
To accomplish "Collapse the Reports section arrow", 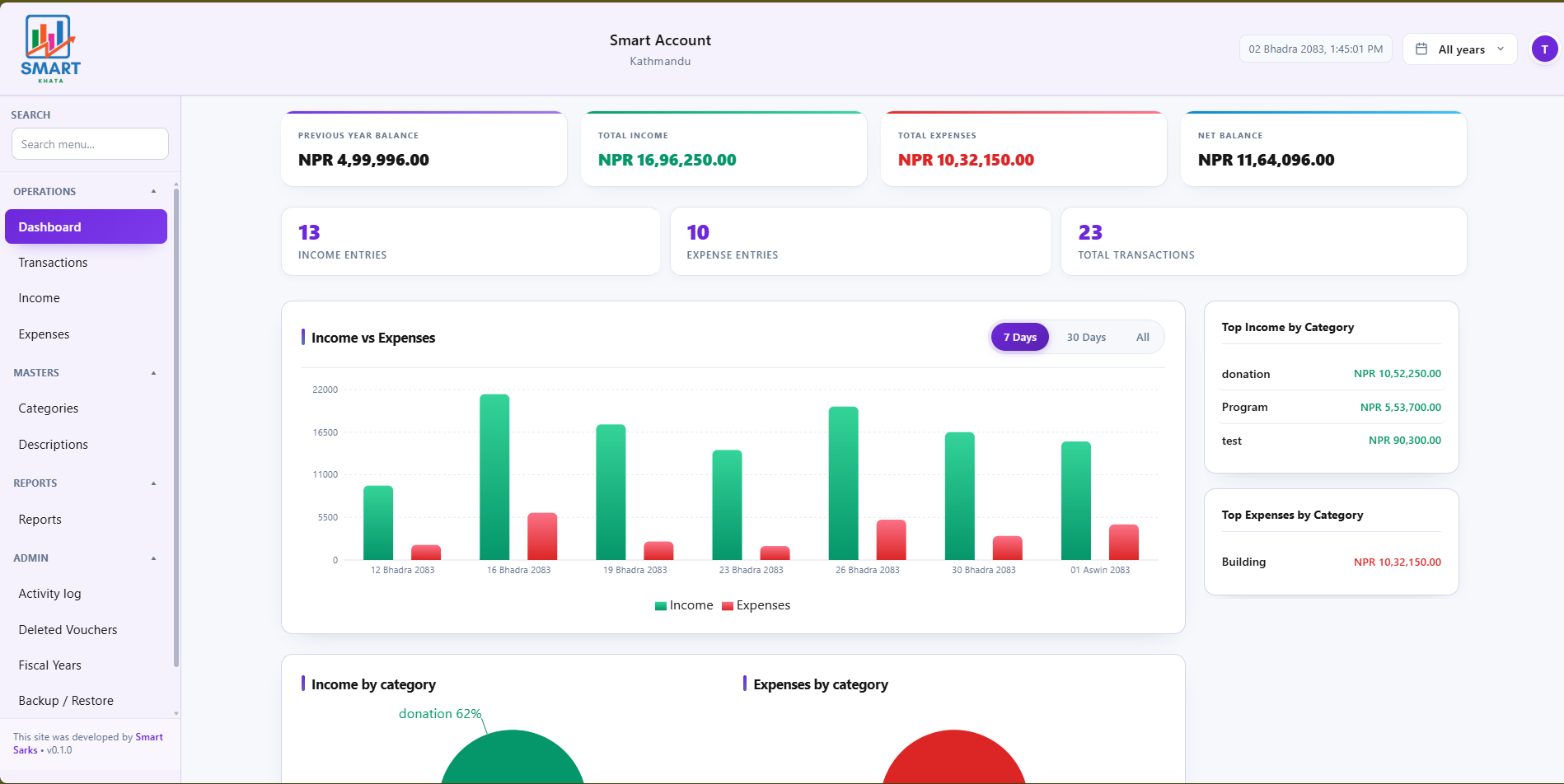I will (x=153, y=483).
